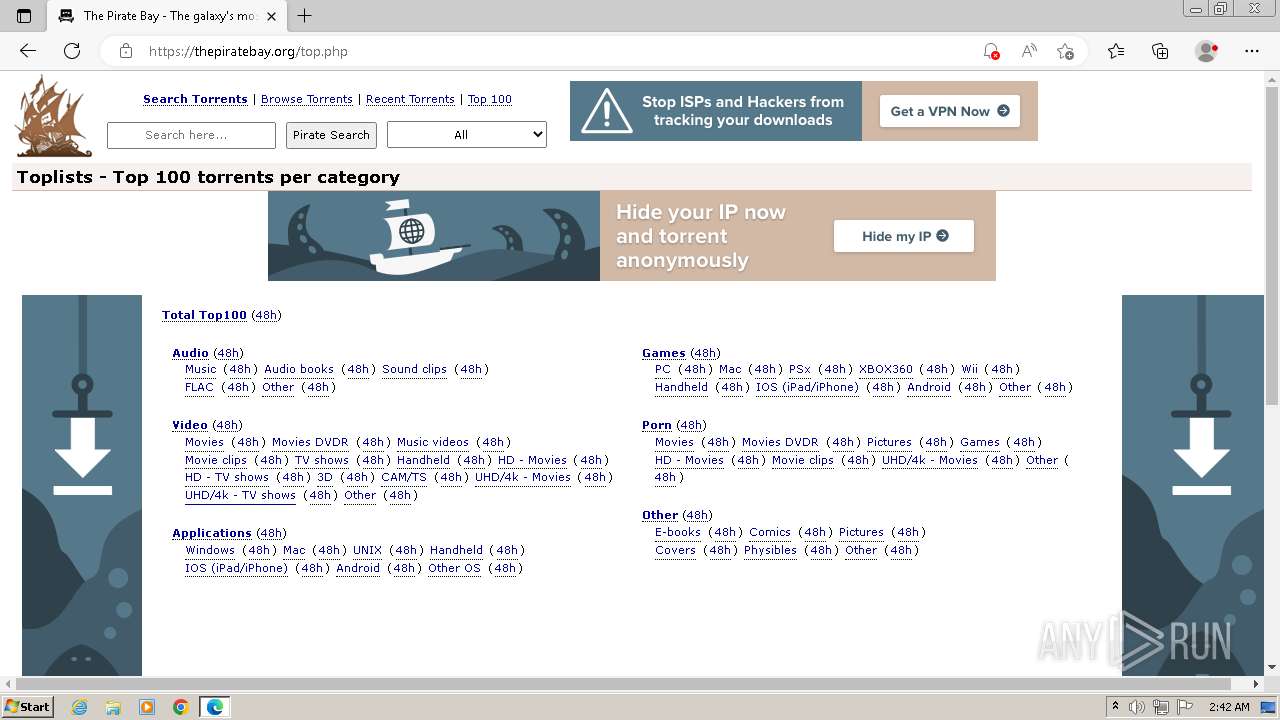Viewport: 1280px width, 720px height.
Task: Open the Covers link
Action: 675,550
